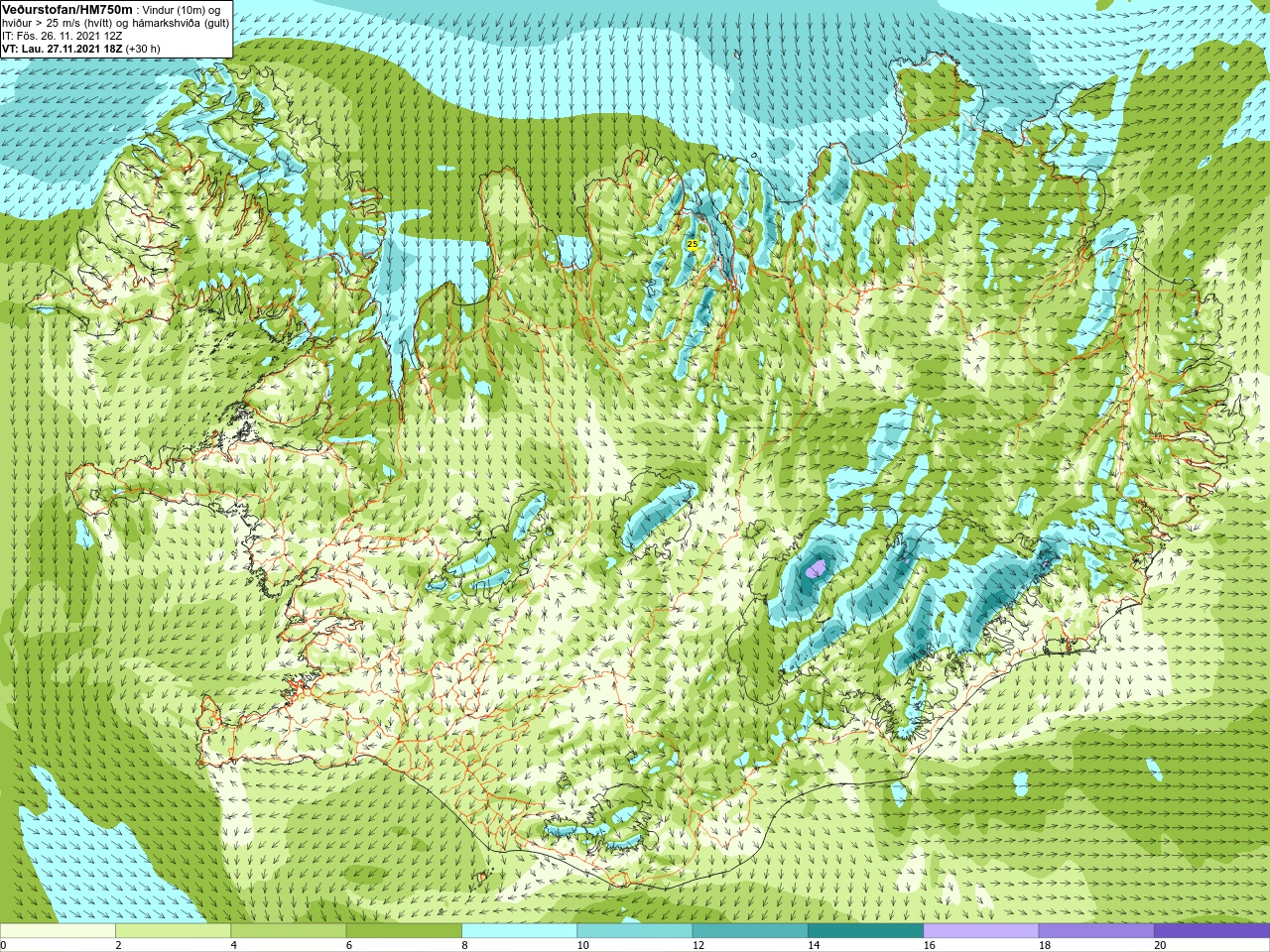
Task: Click the '10' legend scale label
Action: [x=582, y=945]
